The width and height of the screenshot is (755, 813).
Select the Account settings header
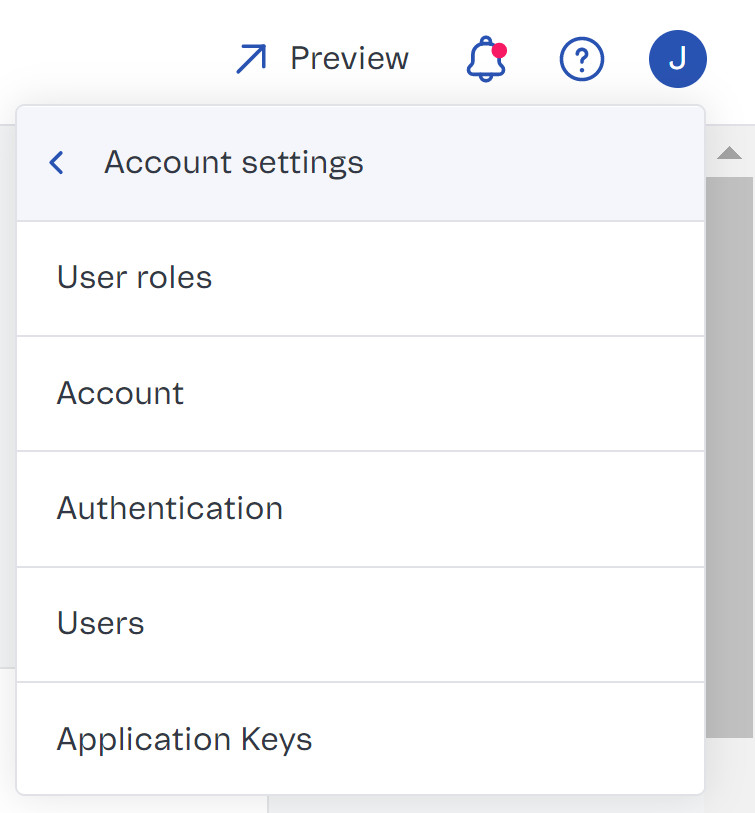pyautogui.click(x=234, y=163)
